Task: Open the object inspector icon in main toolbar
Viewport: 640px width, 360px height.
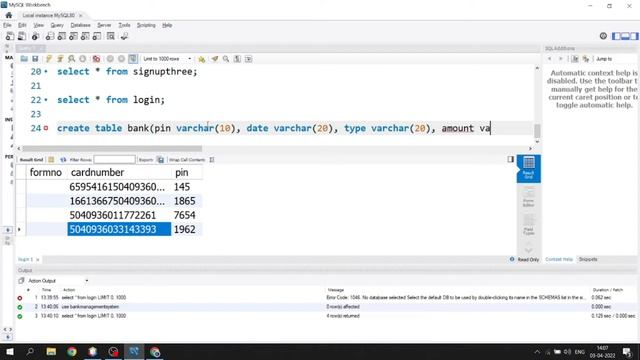Action: [x=36, y=37]
